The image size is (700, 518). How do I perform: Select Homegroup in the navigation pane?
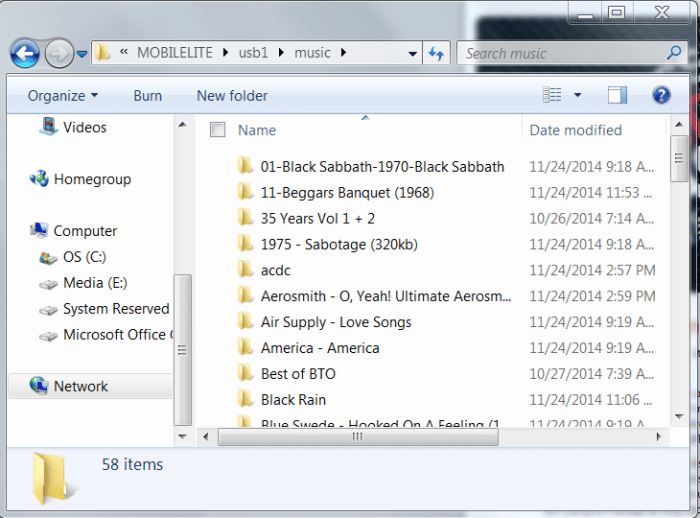80,179
